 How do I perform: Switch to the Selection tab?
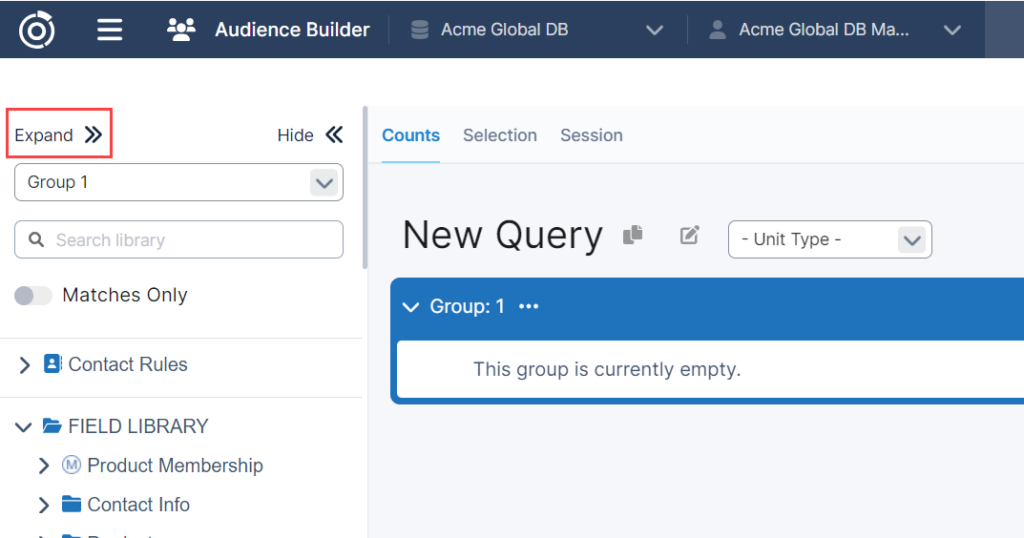point(500,135)
